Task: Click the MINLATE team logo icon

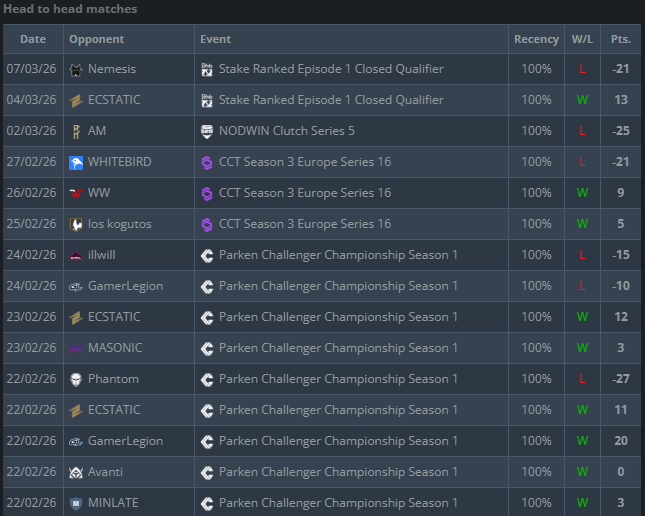Action: pyautogui.click(x=76, y=504)
